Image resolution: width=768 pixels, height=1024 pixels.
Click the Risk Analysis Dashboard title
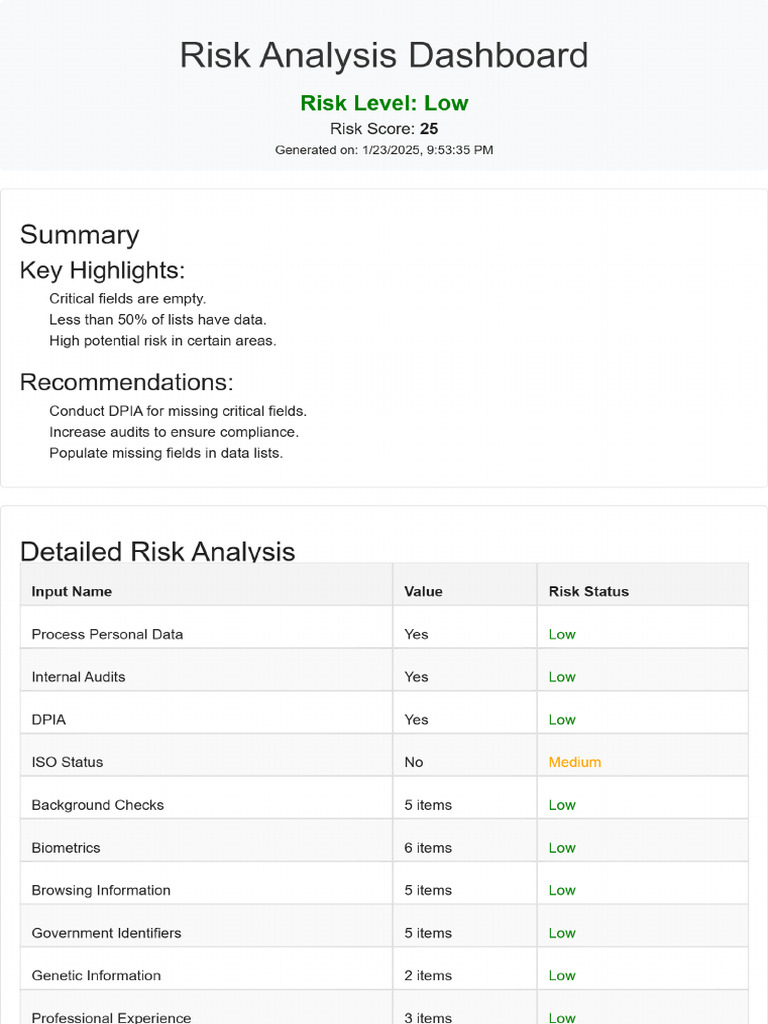[x=384, y=56]
